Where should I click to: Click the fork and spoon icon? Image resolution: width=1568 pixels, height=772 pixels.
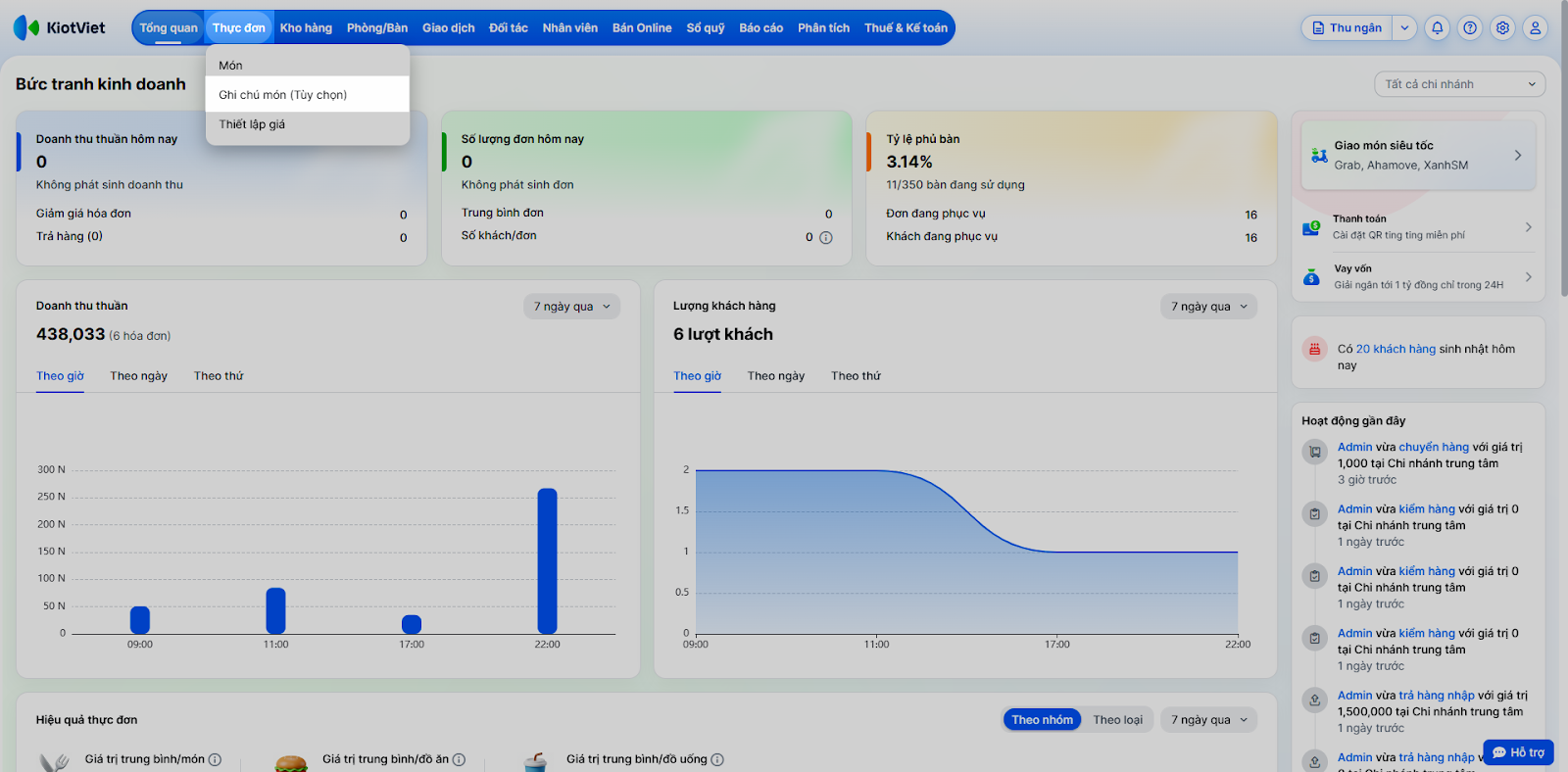point(55,762)
